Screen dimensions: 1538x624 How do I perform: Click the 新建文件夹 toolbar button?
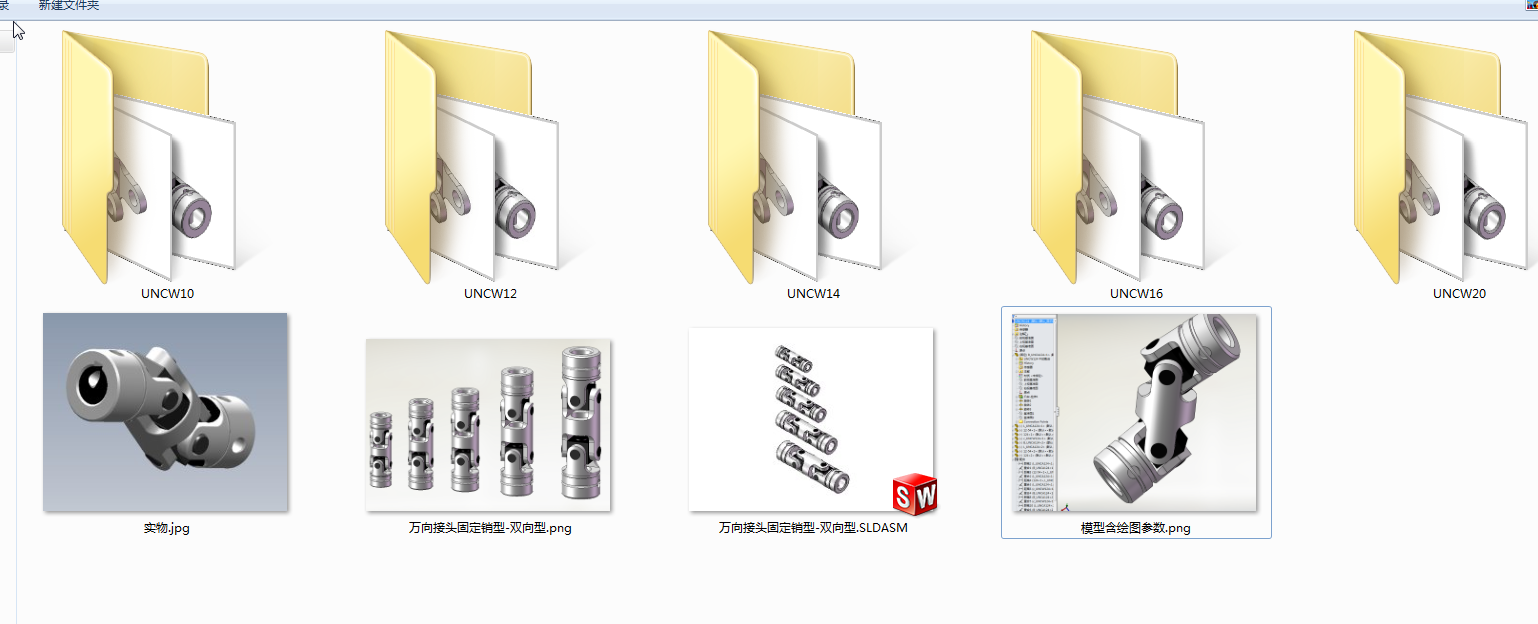coord(69,6)
